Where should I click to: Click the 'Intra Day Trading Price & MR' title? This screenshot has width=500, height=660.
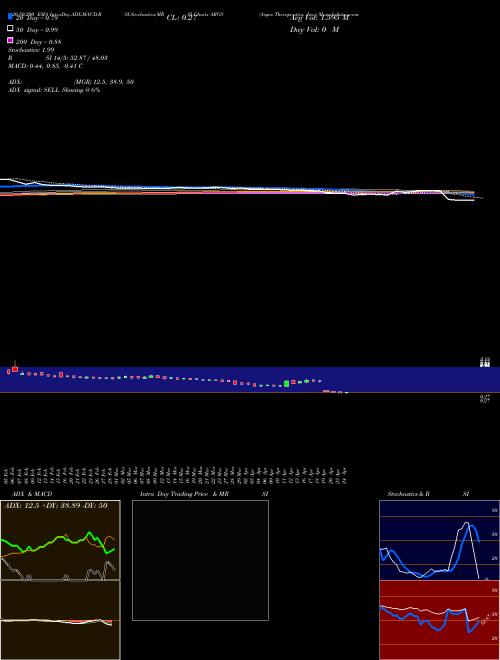[x=184, y=494]
